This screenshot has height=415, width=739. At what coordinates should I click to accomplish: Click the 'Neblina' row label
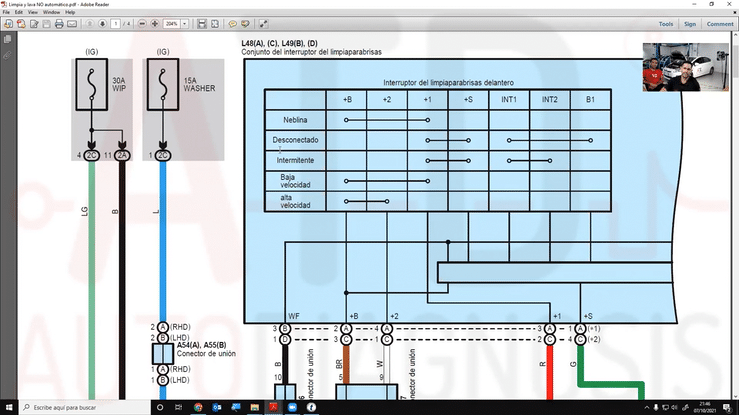point(295,120)
